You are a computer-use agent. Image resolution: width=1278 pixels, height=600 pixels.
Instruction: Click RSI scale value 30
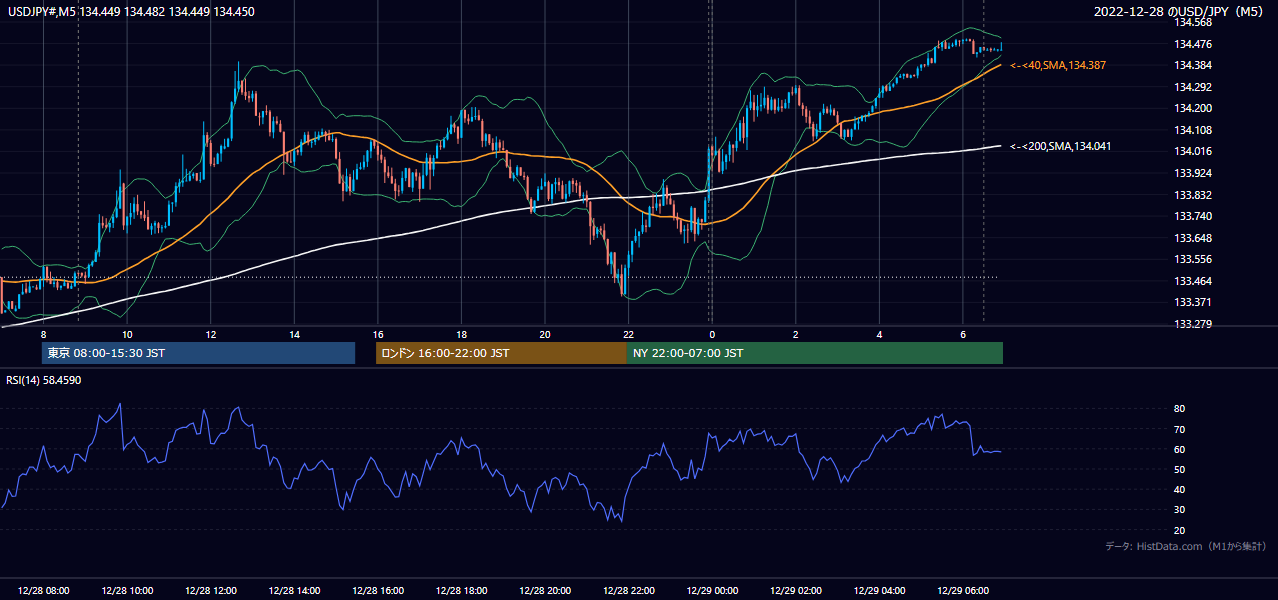1180,510
